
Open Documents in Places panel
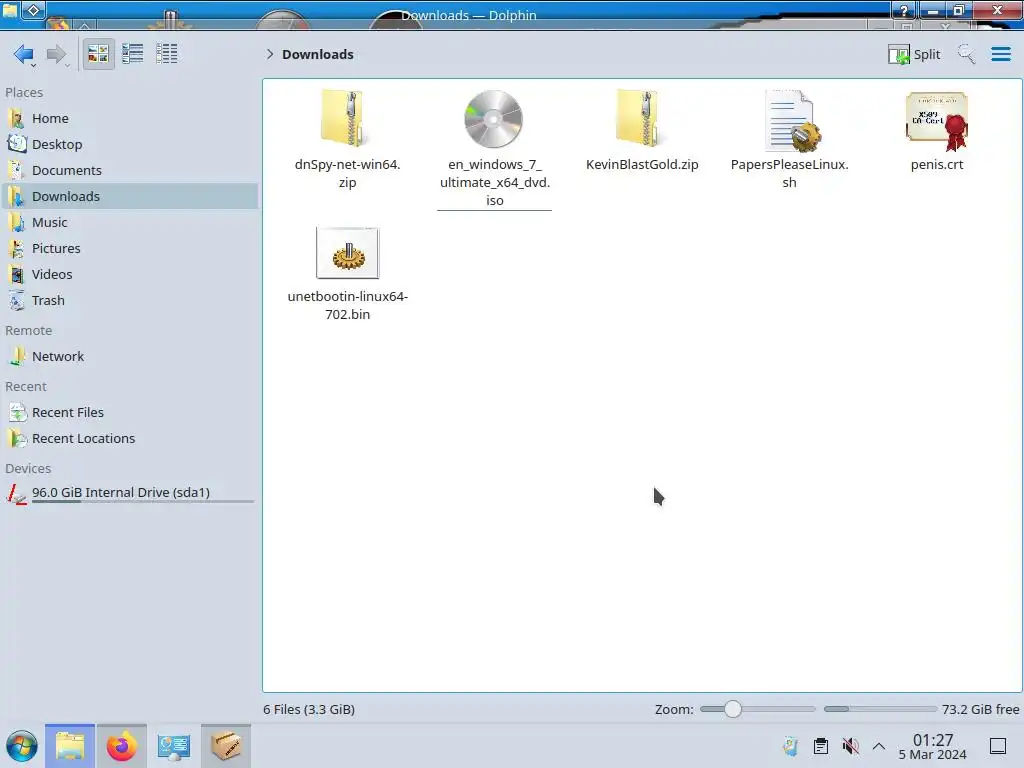[x=130, y=170]
